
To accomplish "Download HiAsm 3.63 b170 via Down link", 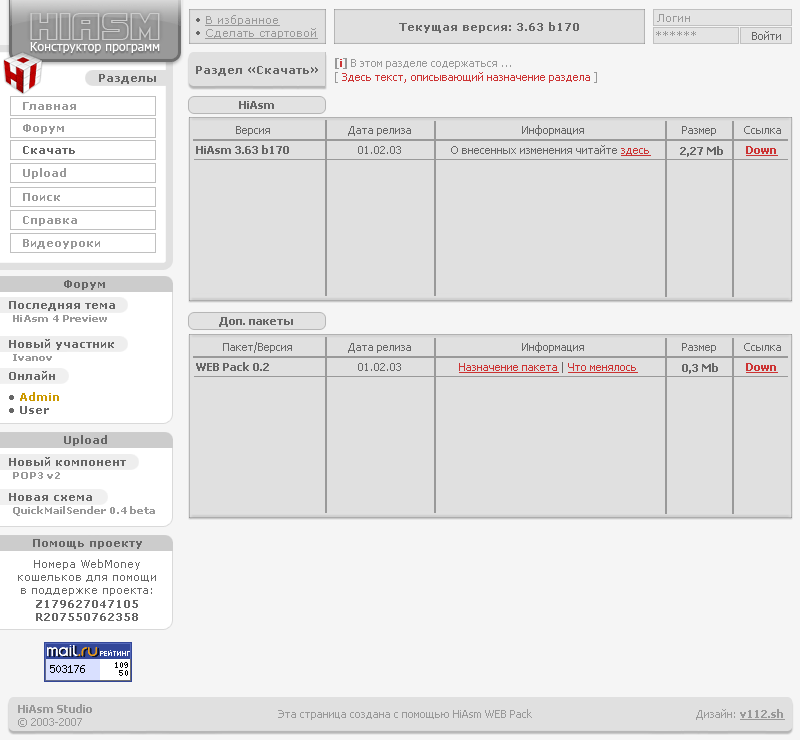I will click(x=760, y=151).
